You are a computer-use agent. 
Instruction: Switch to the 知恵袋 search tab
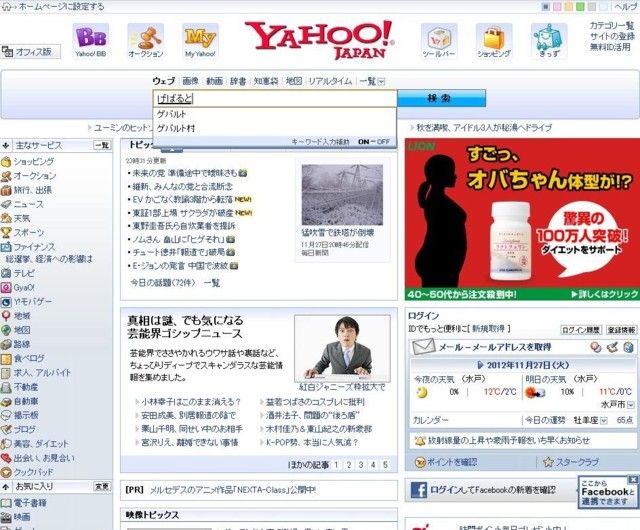click(266, 81)
